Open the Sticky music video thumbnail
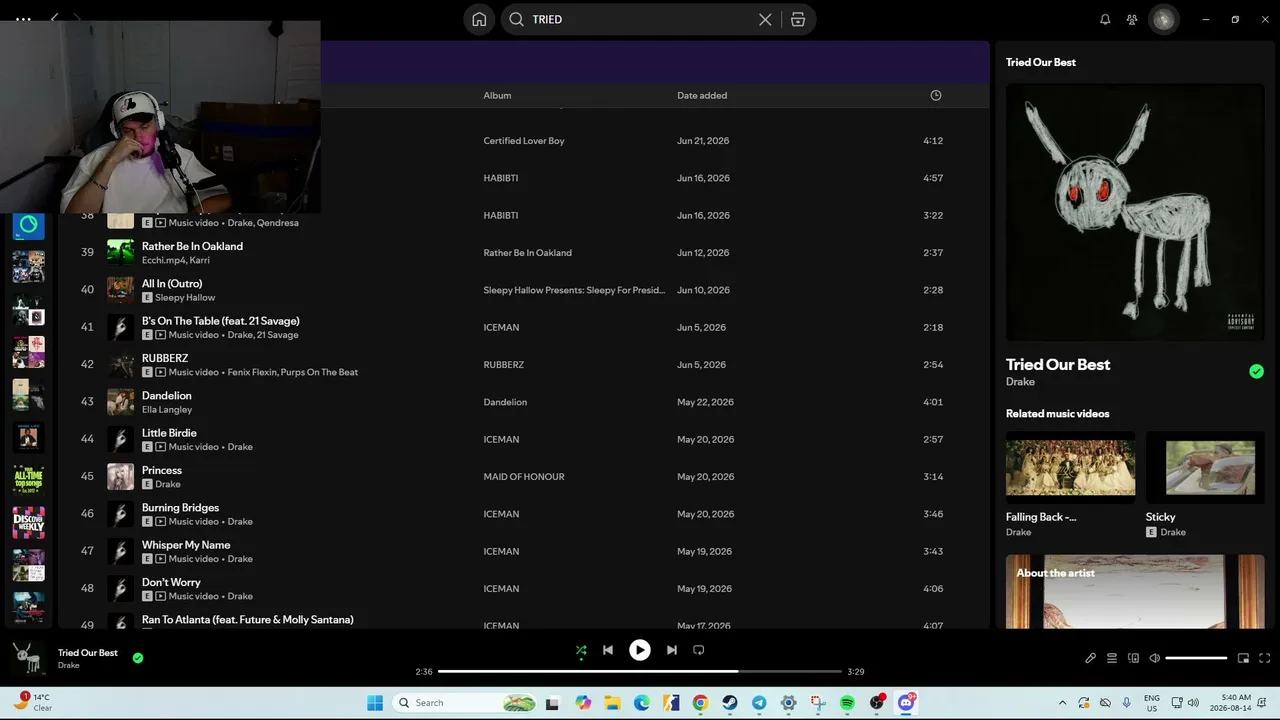Image resolution: width=1280 pixels, height=720 pixels. point(1205,467)
